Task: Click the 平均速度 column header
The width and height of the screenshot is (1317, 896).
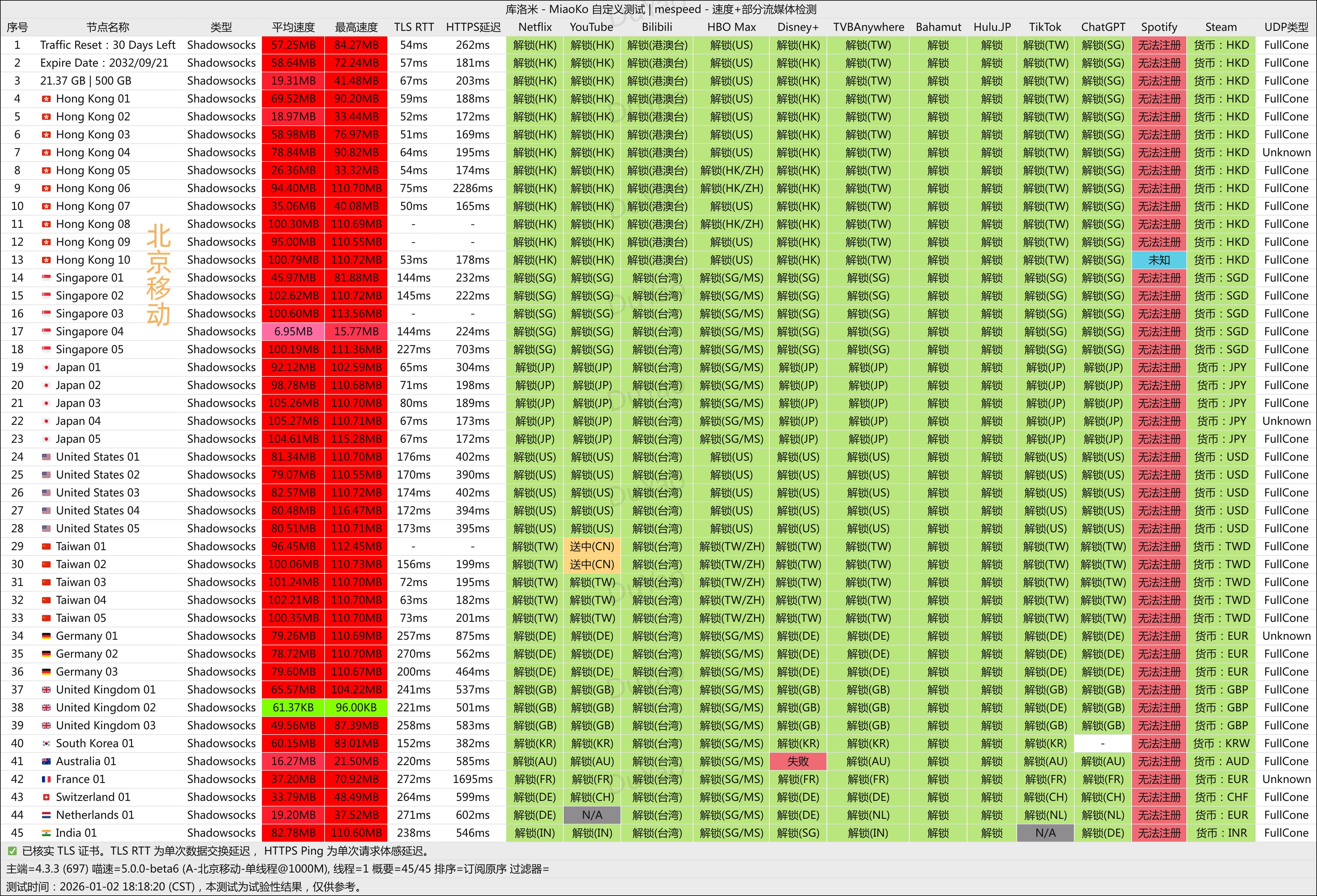Action: [293, 27]
